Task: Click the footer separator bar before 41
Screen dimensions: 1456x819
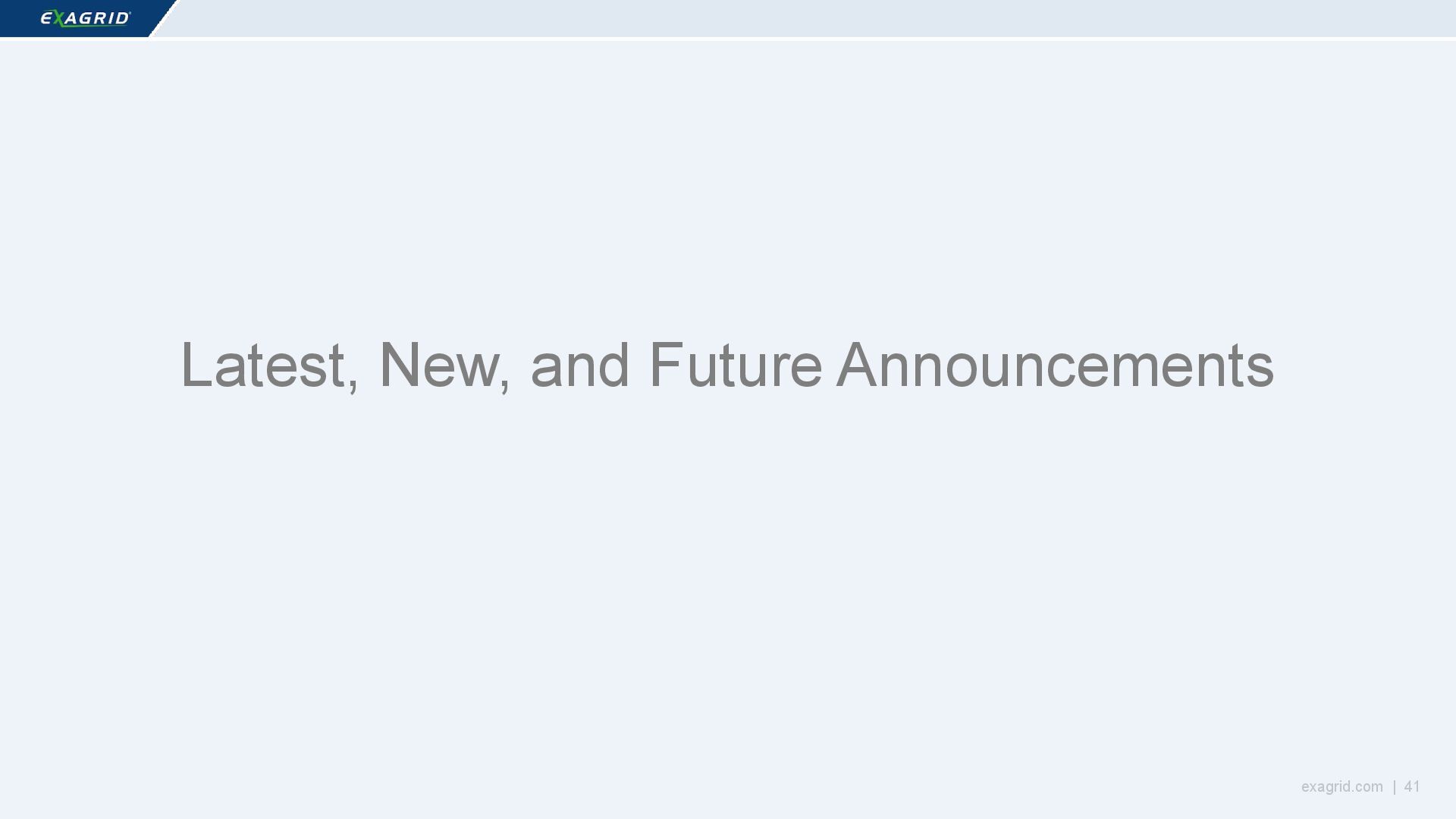Action: 1394,786
